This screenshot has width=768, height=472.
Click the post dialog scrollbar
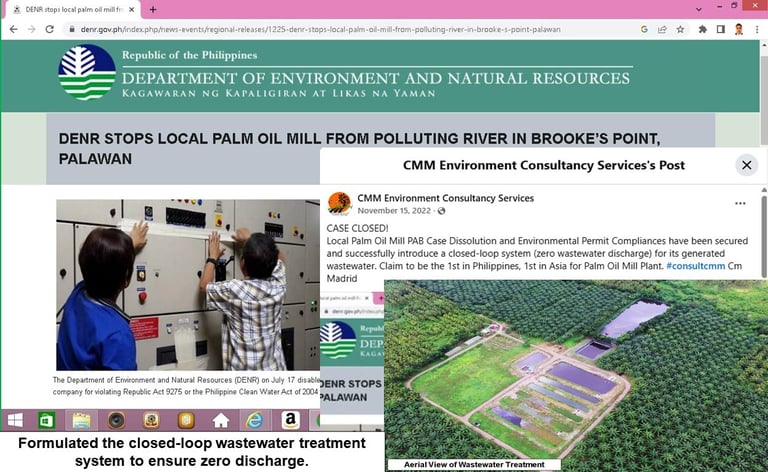pyautogui.click(x=764, y=237)
